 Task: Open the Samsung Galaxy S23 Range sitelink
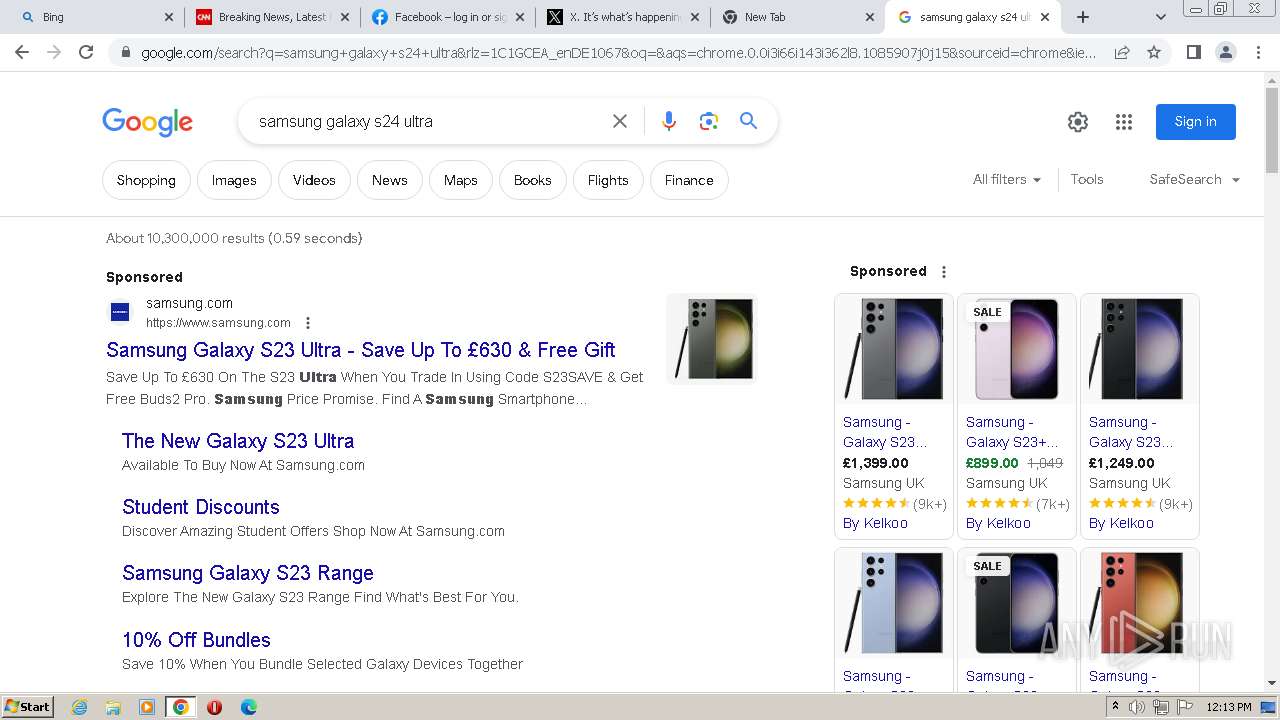[248, 573]
